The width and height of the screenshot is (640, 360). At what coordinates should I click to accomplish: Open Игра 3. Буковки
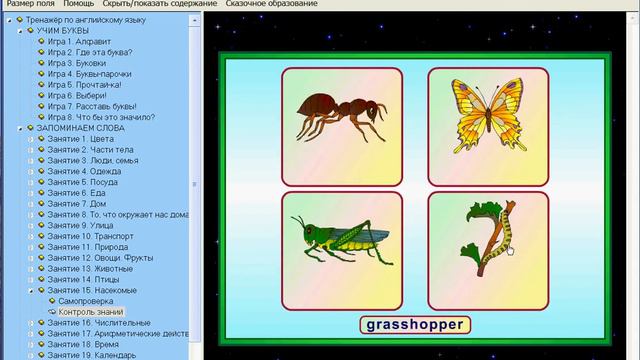click(77, 63)
